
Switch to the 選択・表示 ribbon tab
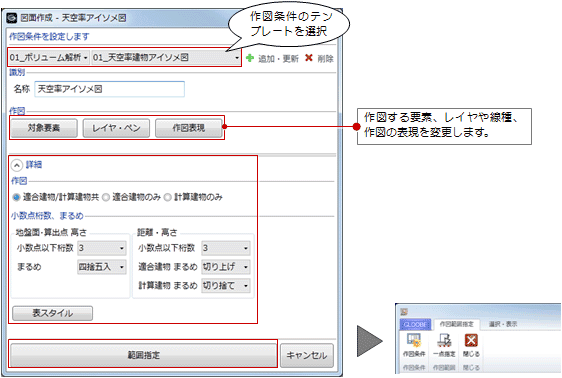[x=503, y=324]
